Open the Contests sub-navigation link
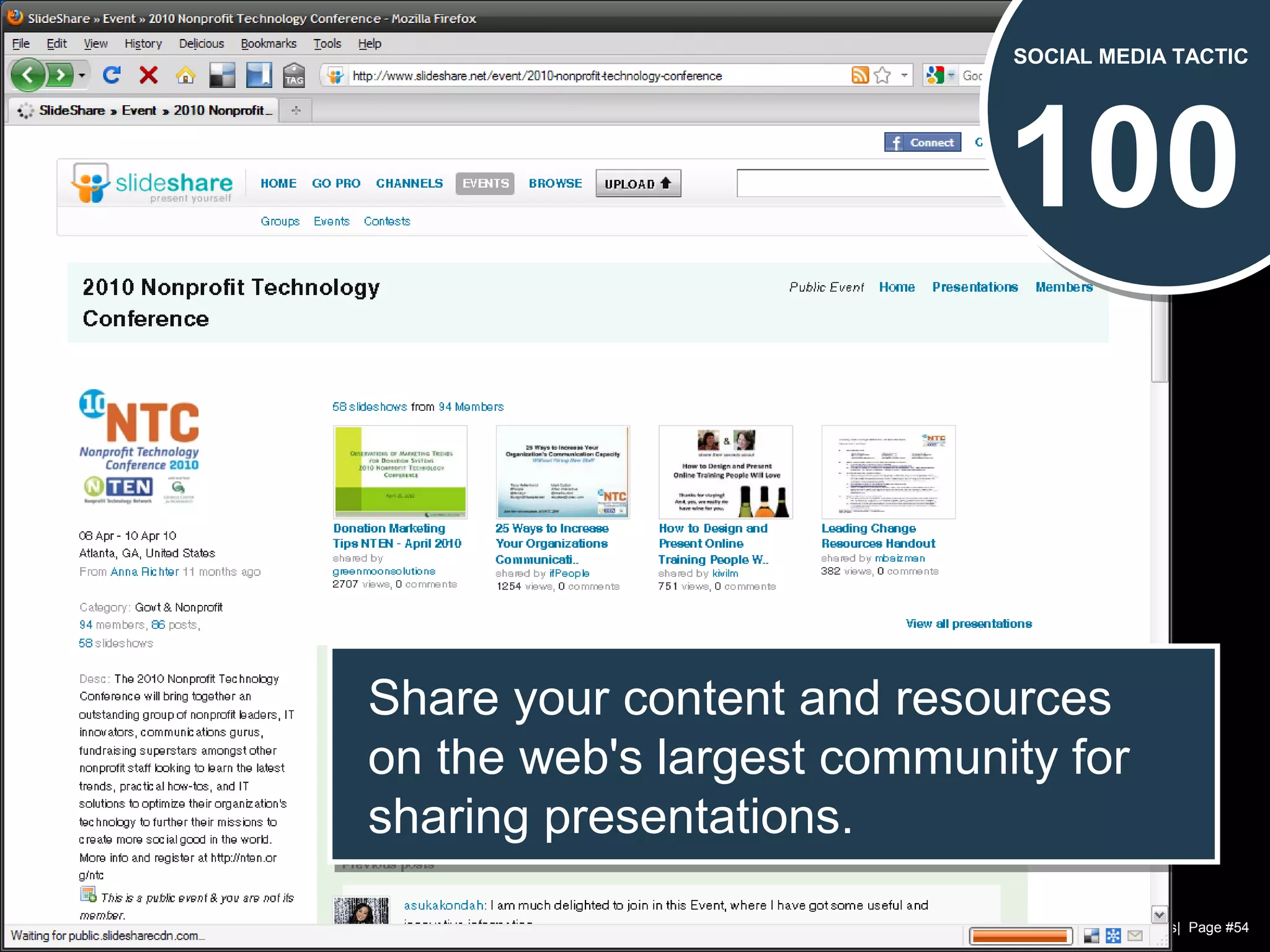Screen dimensions: 1270x952 point(387,221)
